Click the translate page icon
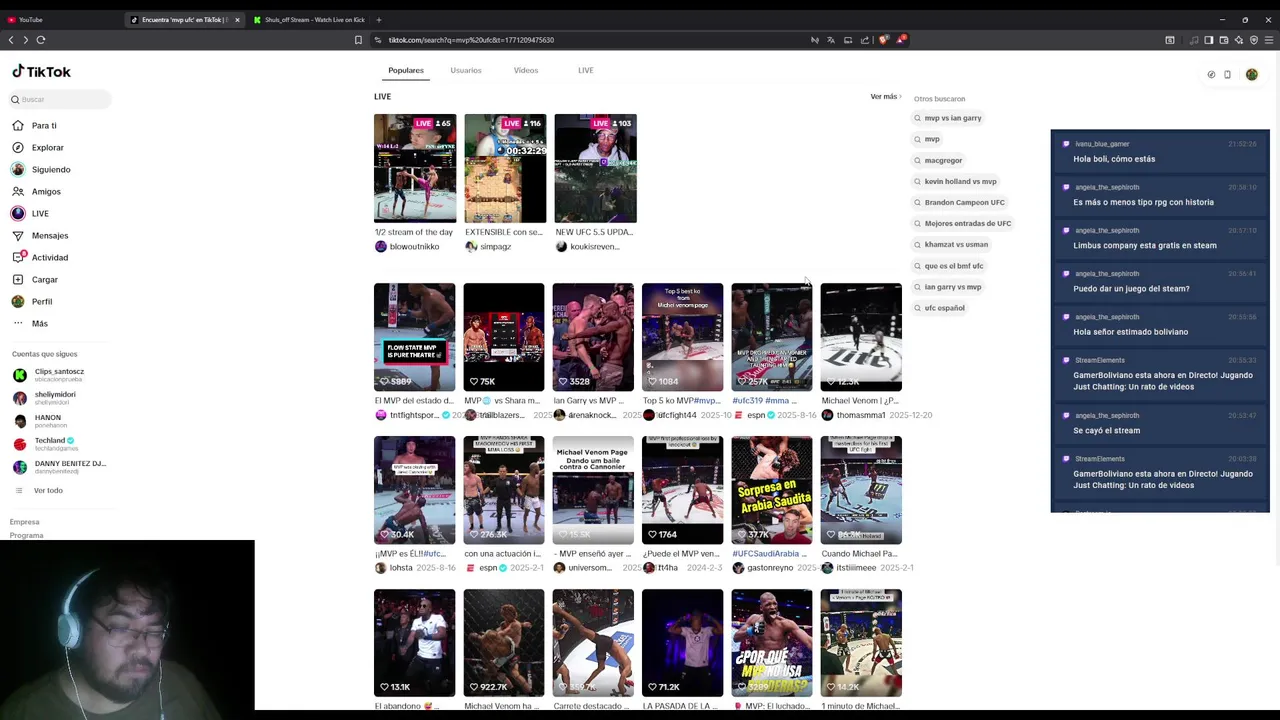Viewport: 1280px width, 720px height. tap(830, 40)
